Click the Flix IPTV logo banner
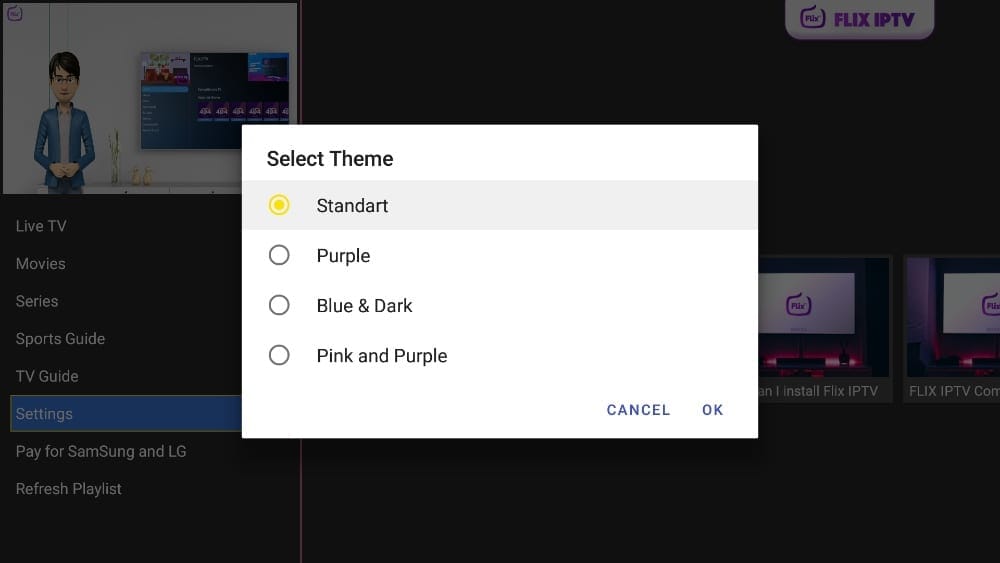 (x=859, y=19)
